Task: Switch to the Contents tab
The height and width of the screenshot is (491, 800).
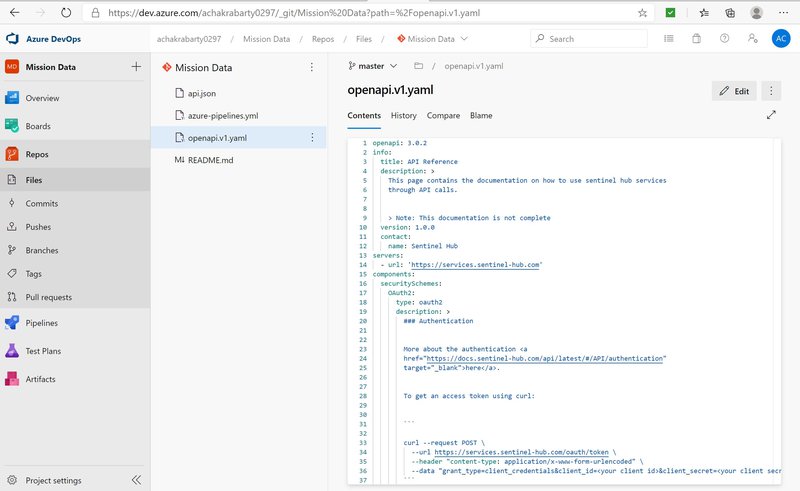Action: coord(364,116)
